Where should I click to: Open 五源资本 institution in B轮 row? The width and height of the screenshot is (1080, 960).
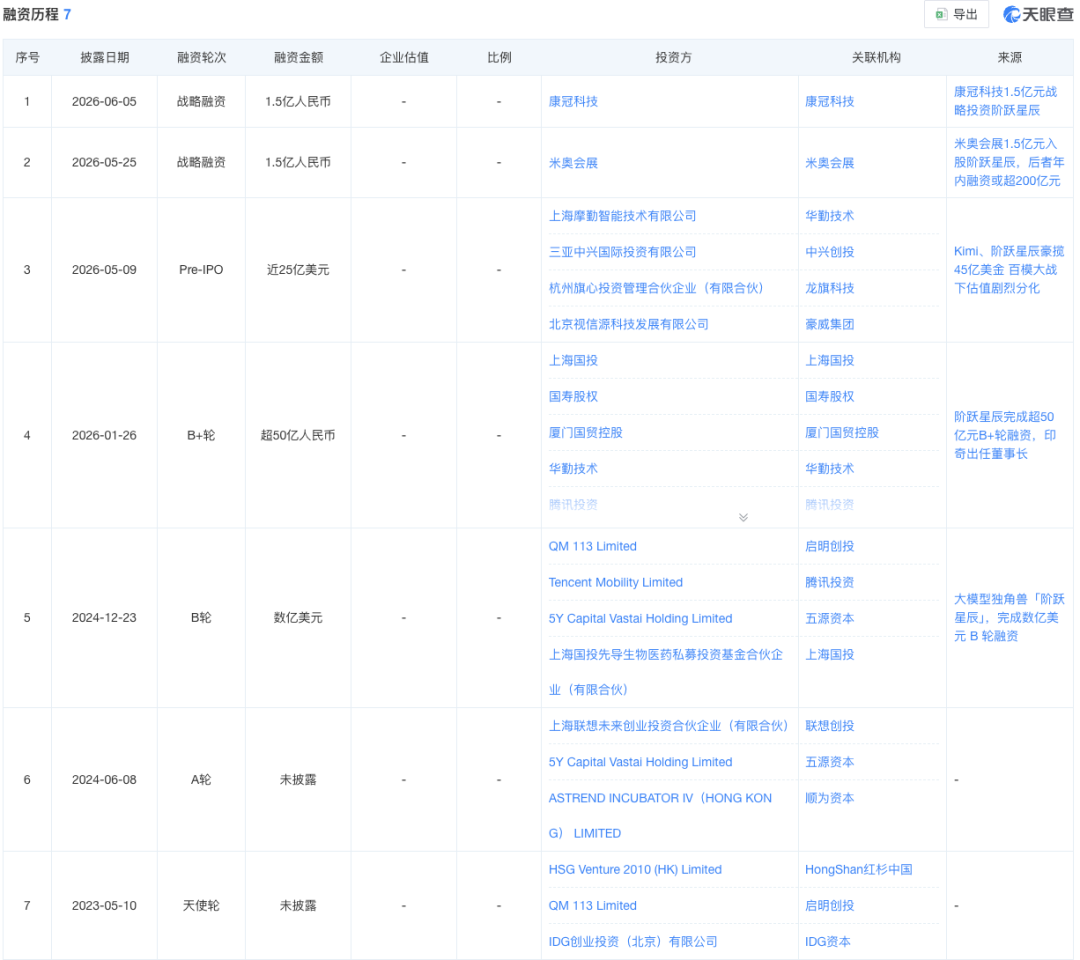[829, 618]
